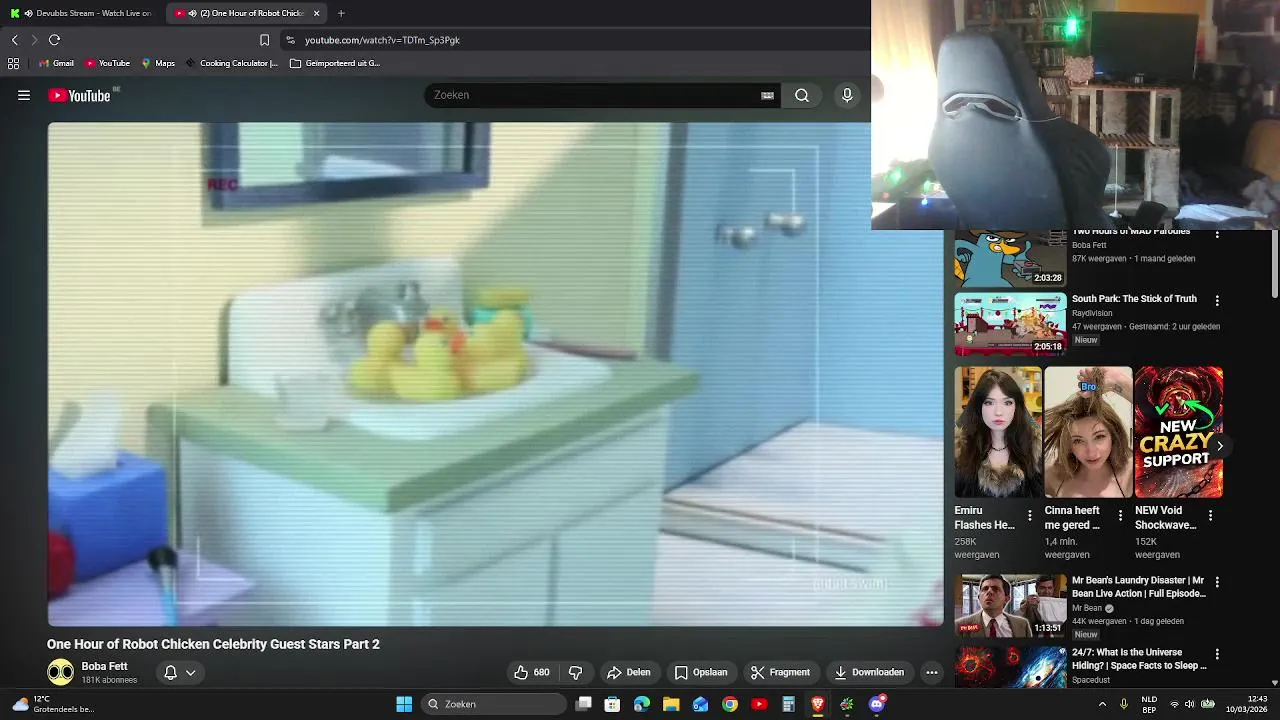The height and width of the screenshot is (720, 1280).
Task: Open Google Chrome from the taskbar
Action: pos(730,704)
